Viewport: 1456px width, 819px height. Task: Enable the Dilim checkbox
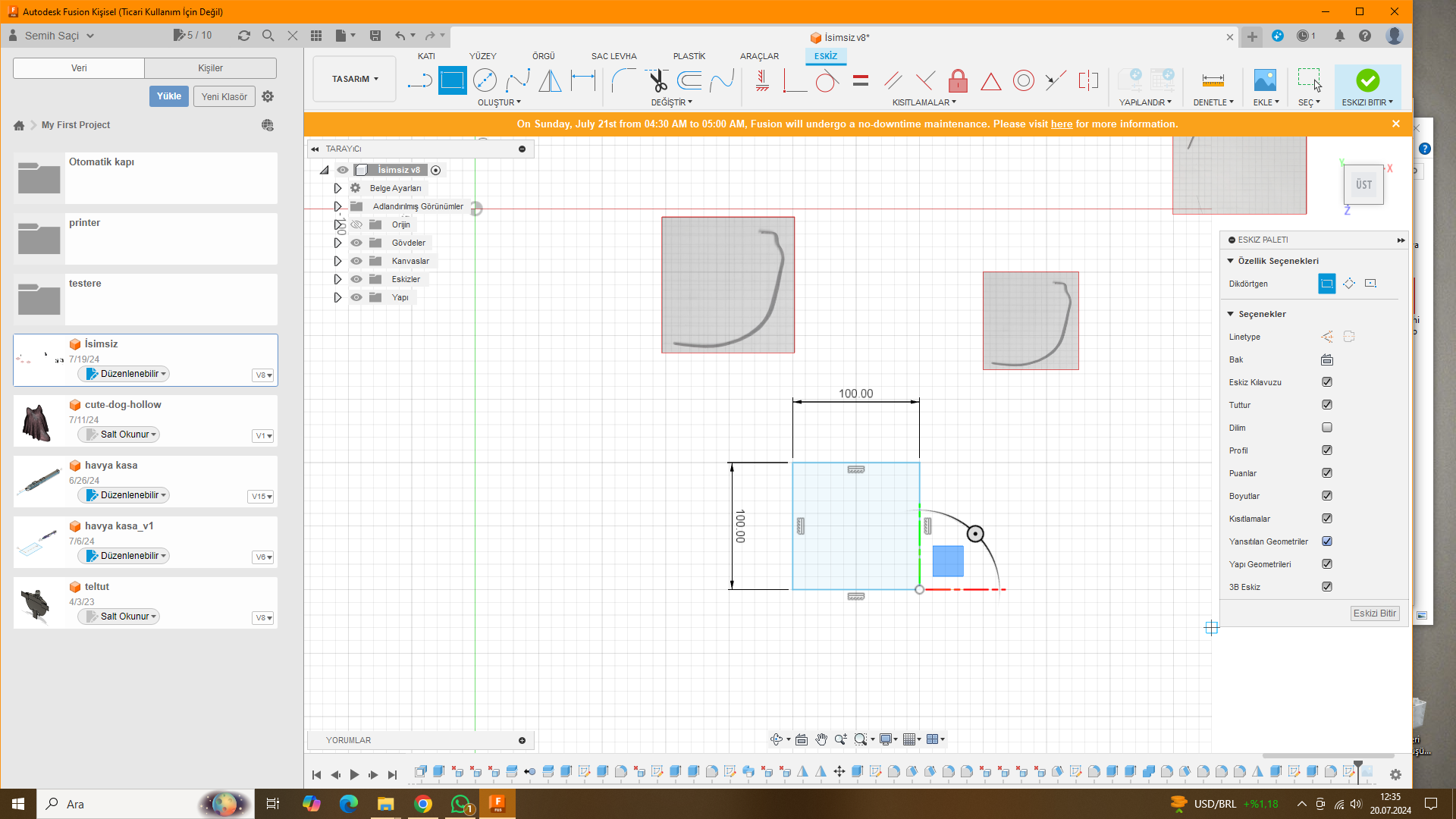tap(1327, 428)
